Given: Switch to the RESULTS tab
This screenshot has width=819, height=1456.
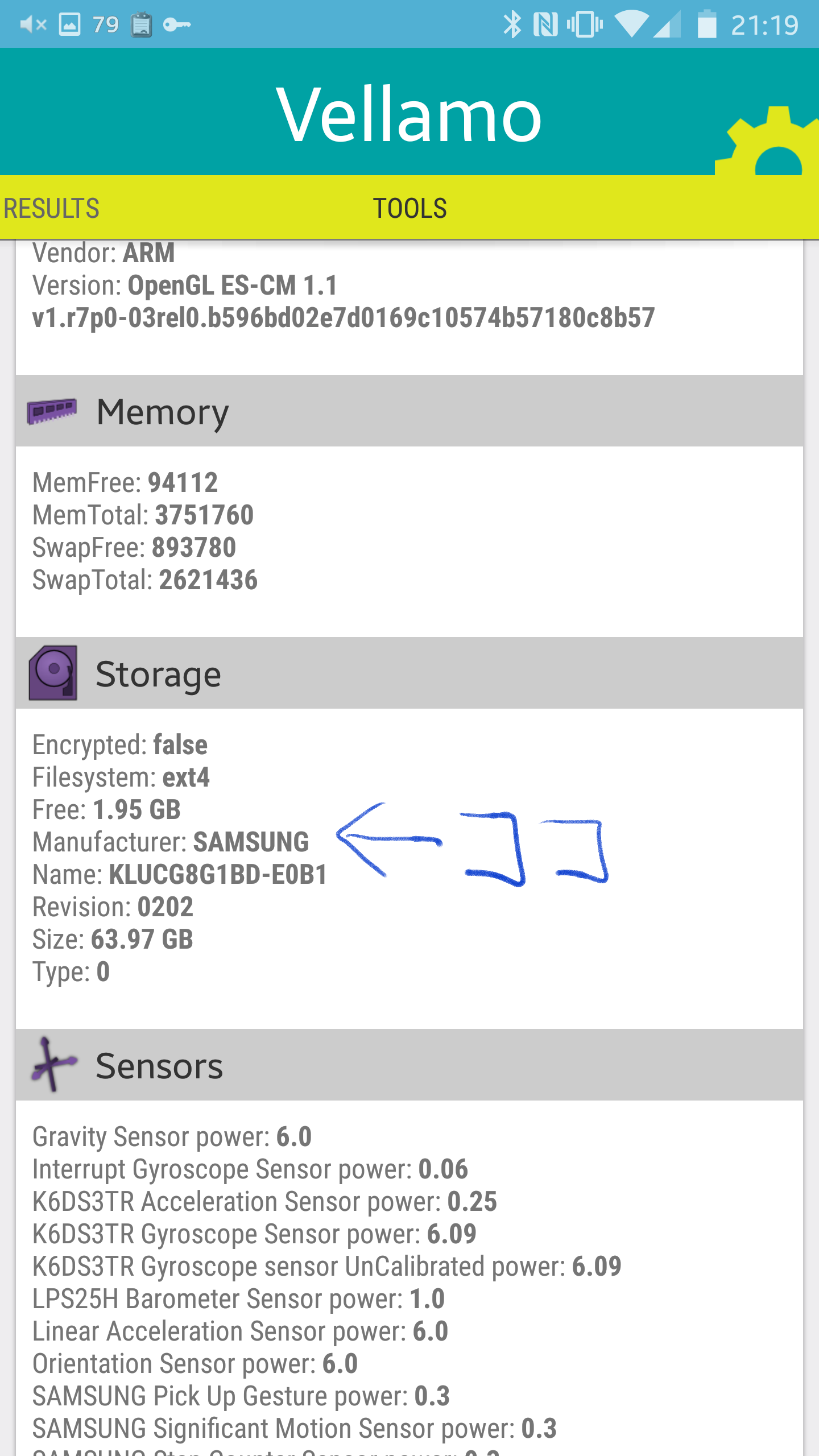Looking at the screenshot, I should point(51,208).
